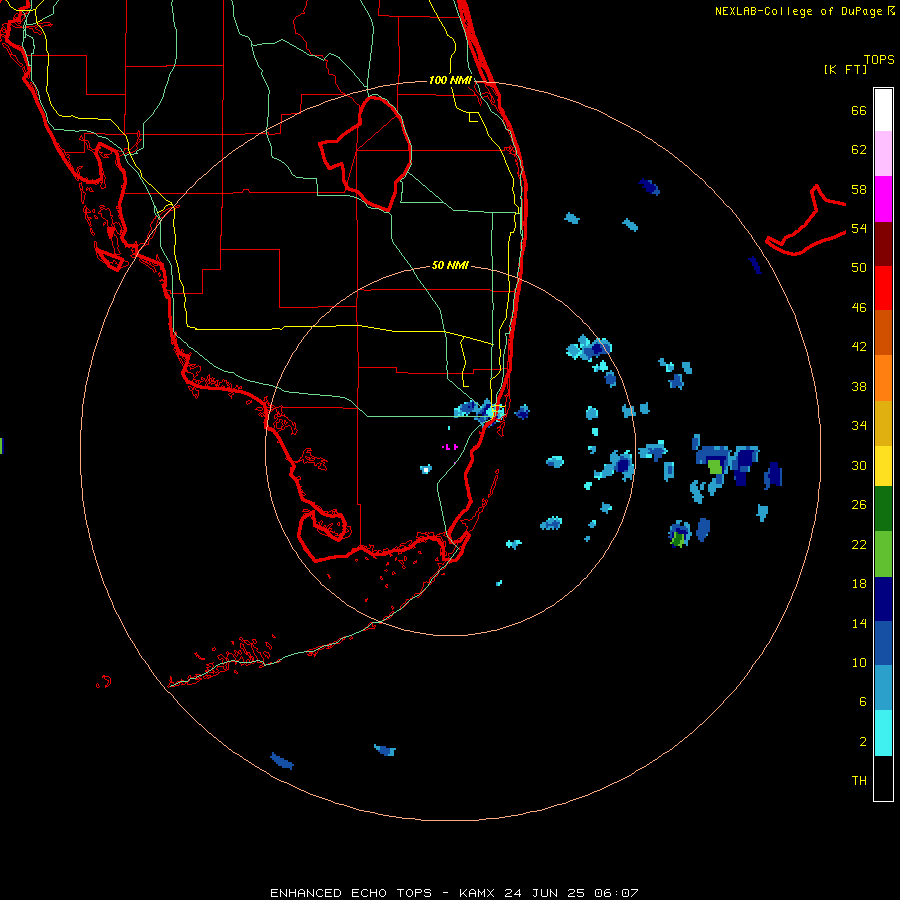Click the legend value '62'
900x900 pixels.
pyautogui.click(x=859, y=150)
